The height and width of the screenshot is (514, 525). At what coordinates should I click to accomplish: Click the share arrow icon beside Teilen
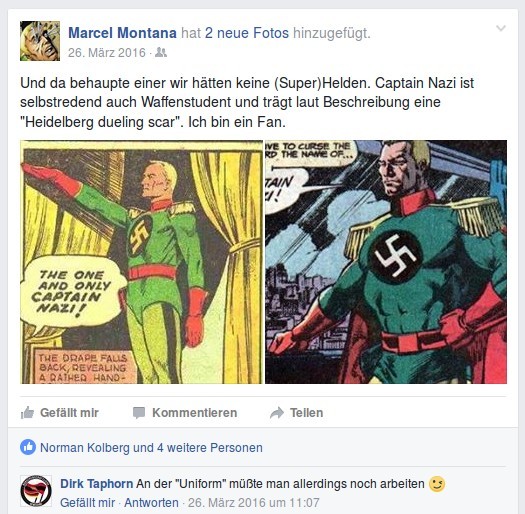277,413
